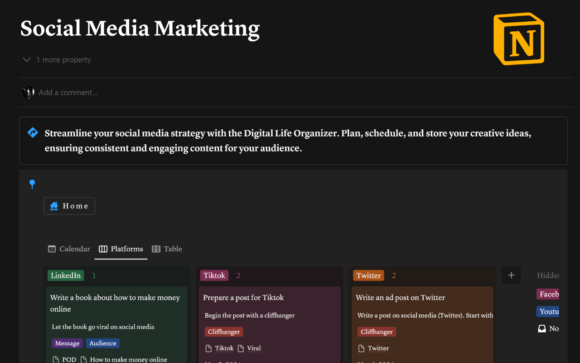
Task: Click the blue diamond arrow callout icon
Action: (33, 132)
